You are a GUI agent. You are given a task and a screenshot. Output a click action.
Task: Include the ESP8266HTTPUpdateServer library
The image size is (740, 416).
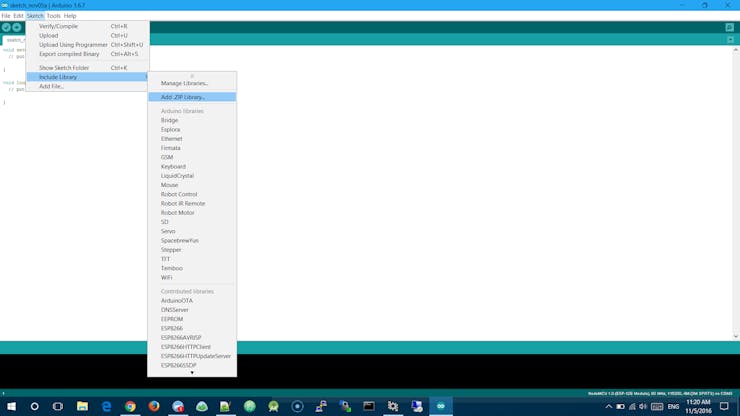(192, 356)
